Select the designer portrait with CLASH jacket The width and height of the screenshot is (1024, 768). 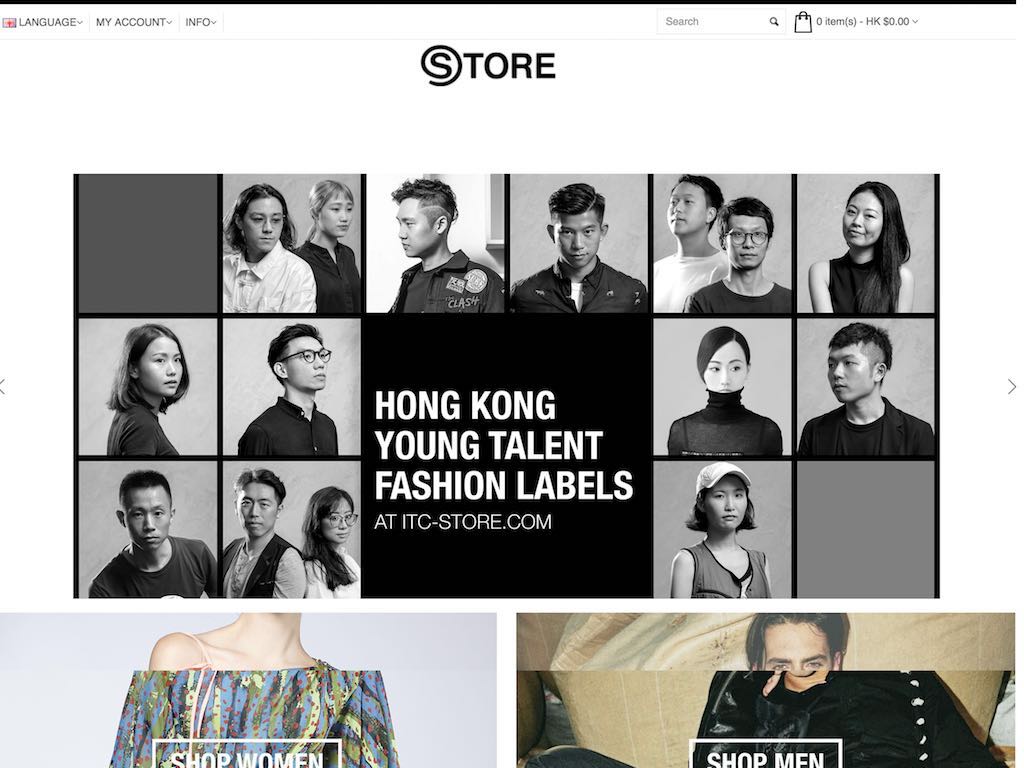pyautogui.click(x=436, y=243)
